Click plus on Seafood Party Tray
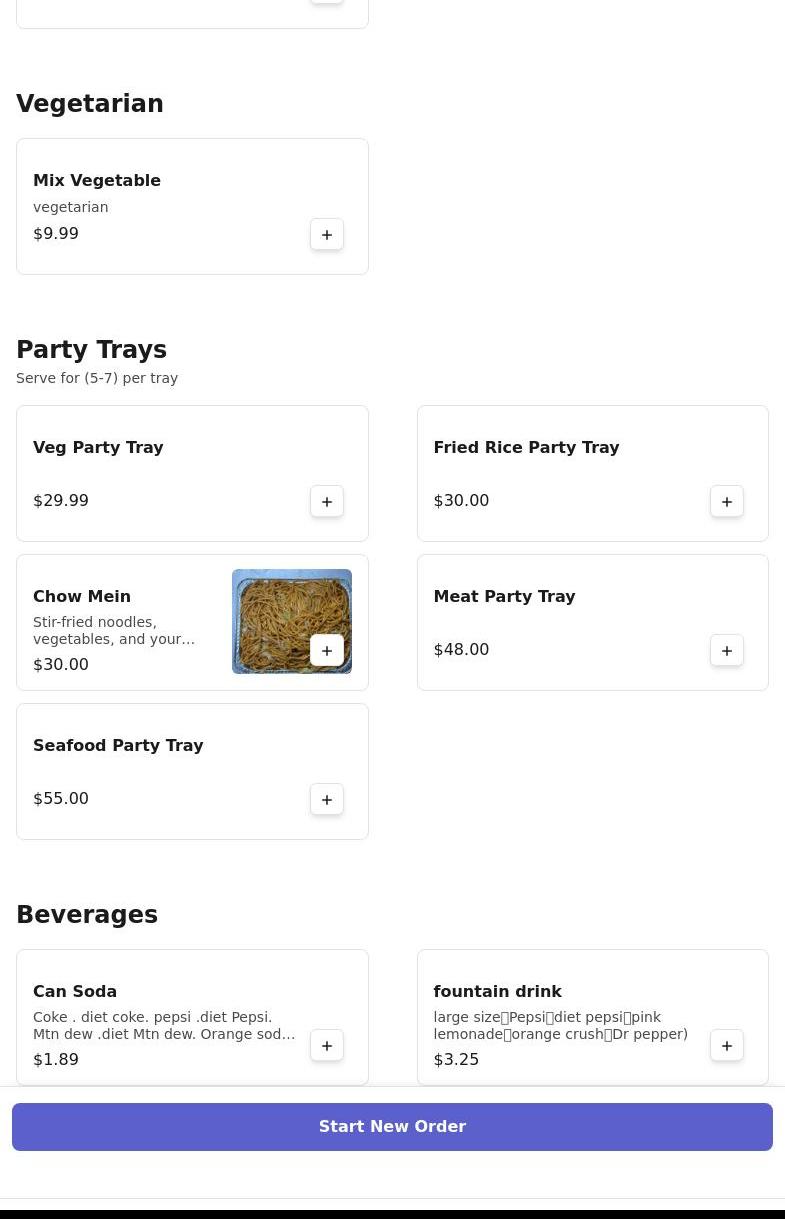 click(327, 800)
